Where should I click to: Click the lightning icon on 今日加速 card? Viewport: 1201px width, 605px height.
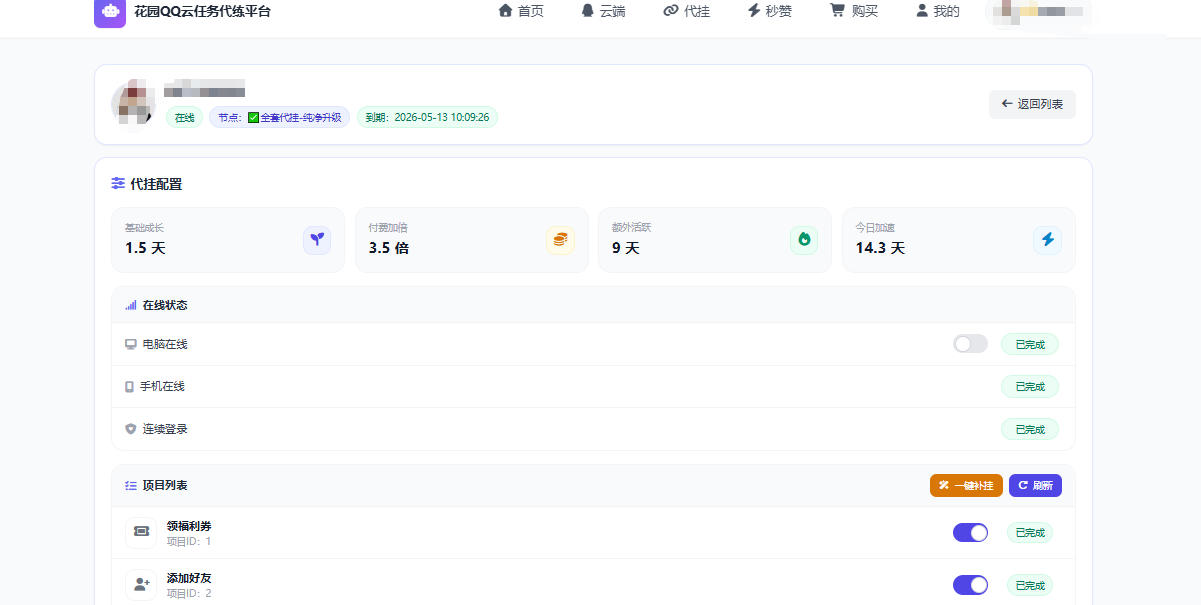pyautogui.click(x=1047, y=240)
